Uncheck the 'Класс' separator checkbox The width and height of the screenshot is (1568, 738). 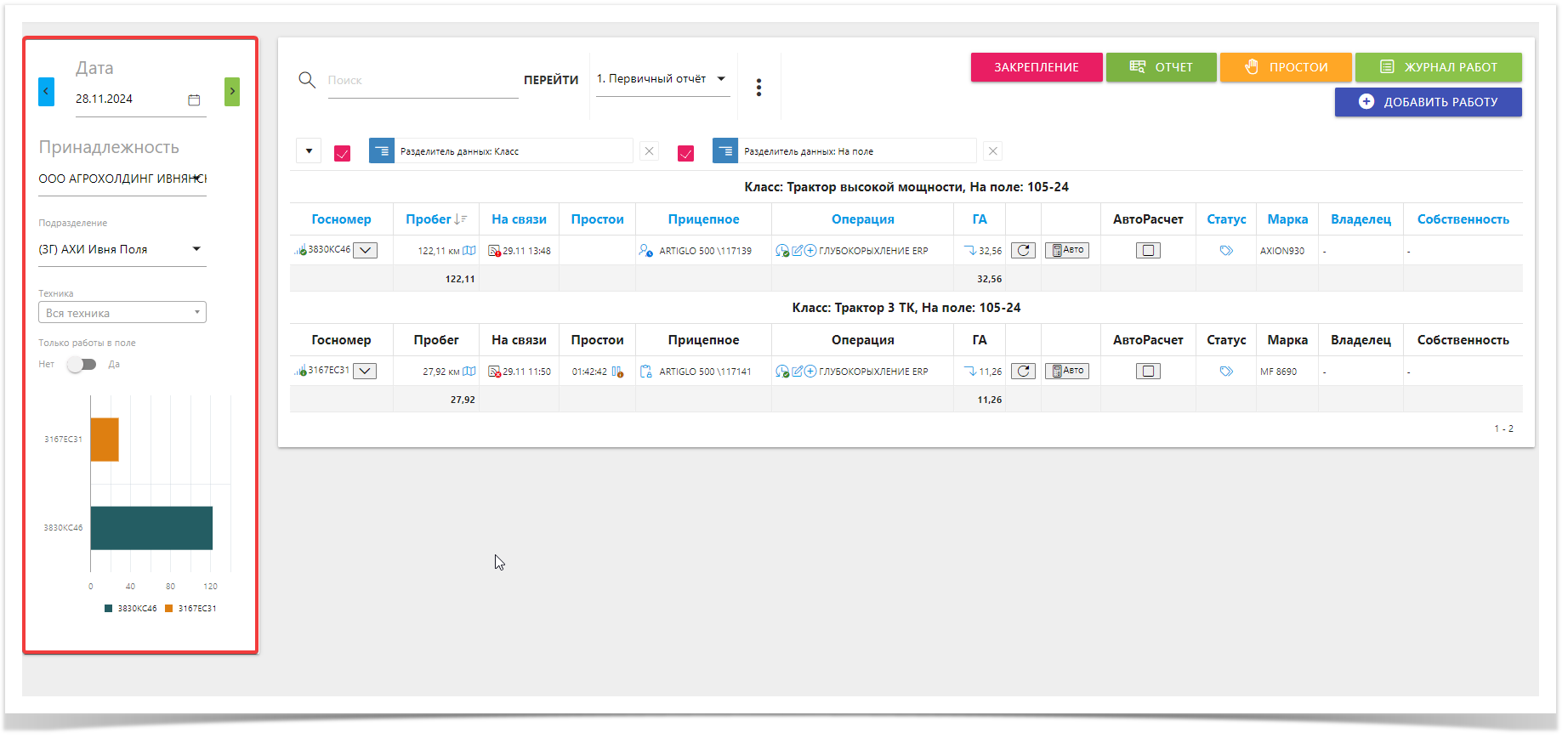click(342, 153)
